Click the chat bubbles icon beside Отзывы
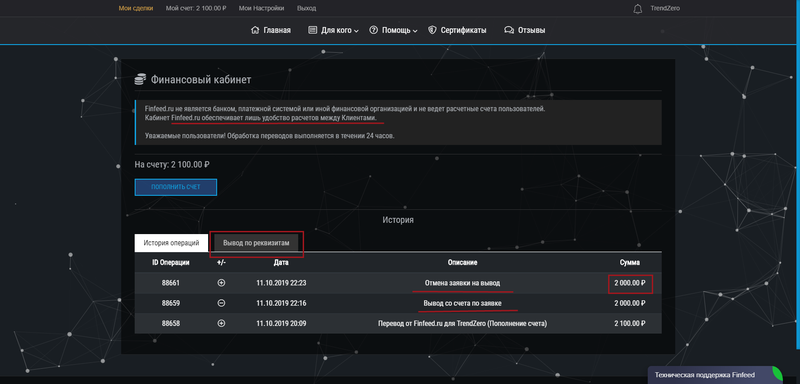The width and height of the screenshot is (800, 384). click(509, 30)
